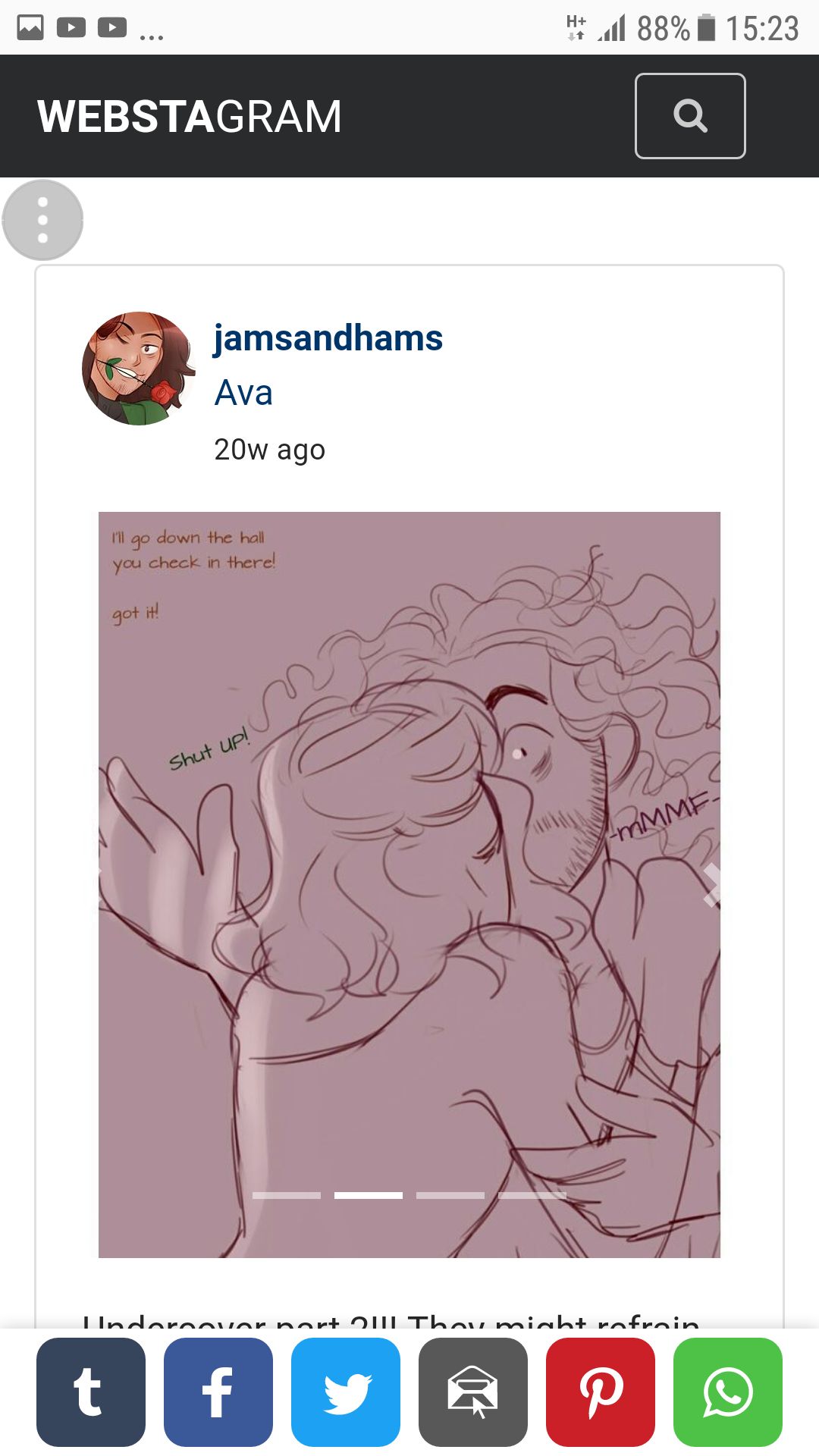Share post via email icon
The width and height of the screenshot is (819, 1456).
[x=473, y=1392]
